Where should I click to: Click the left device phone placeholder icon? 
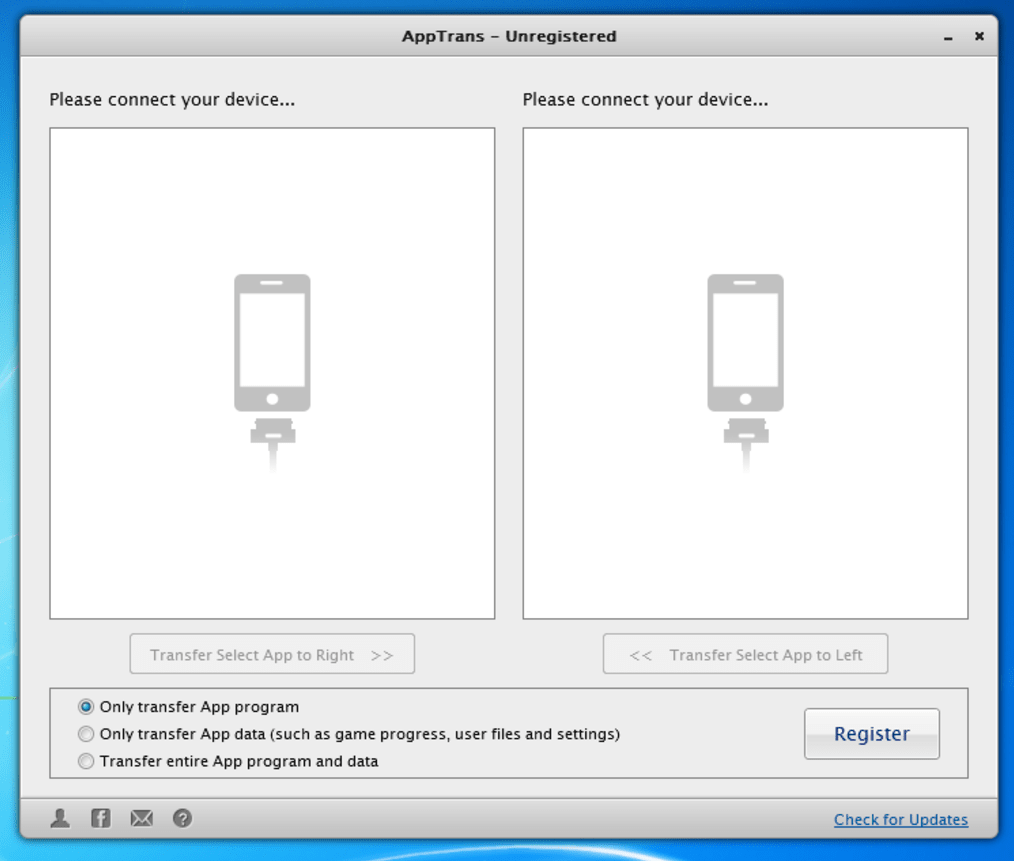272,373
